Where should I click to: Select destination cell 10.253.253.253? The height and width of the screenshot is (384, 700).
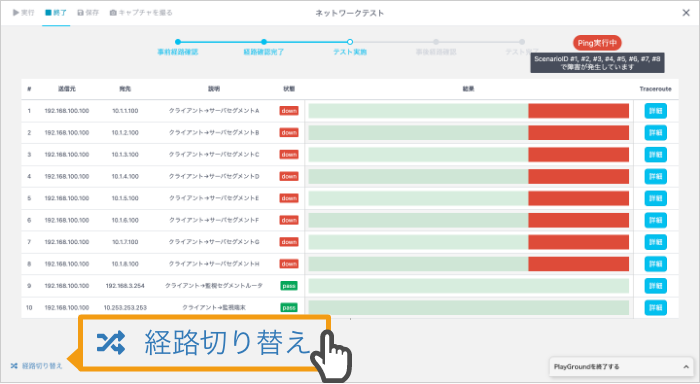pos(125,308)
